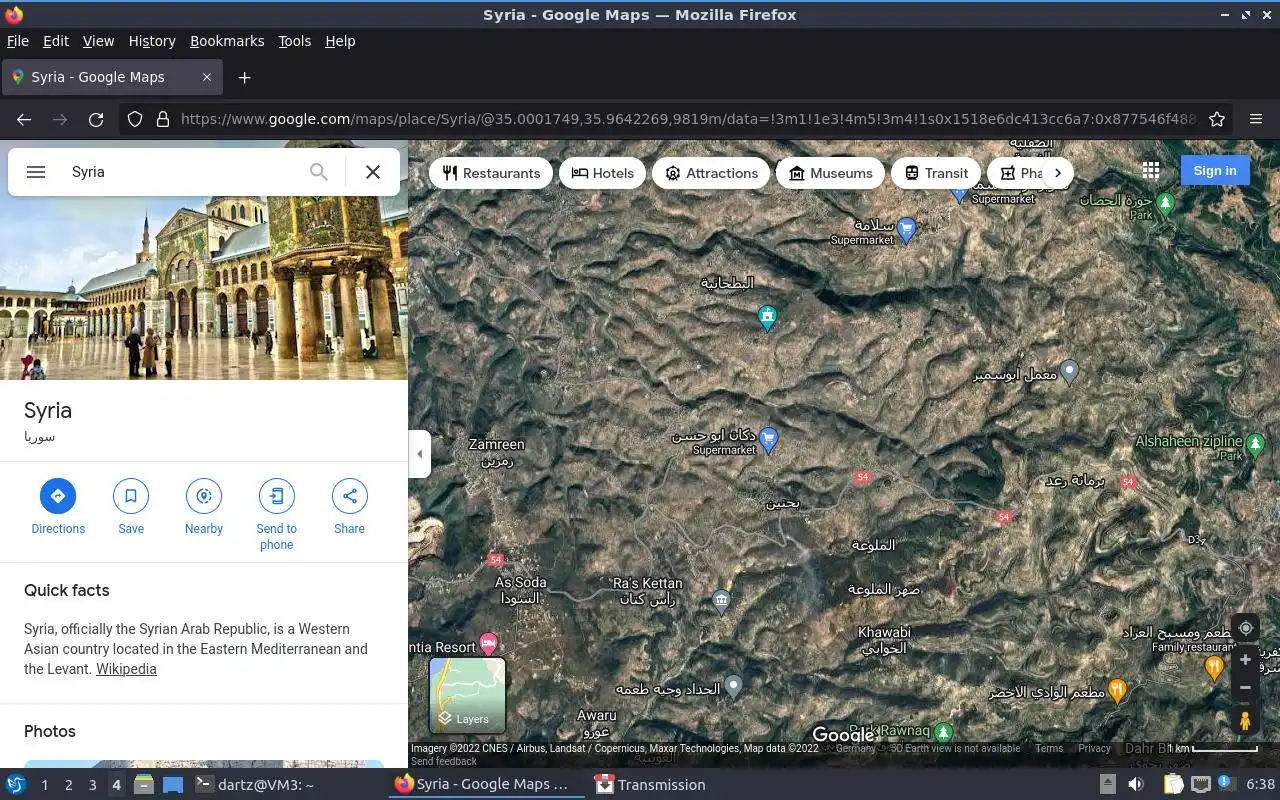Filter the map by Transit
Image resolution: width=1280 pixels, height=800 pixels.
pyautogui.click(x=937, y=173)
